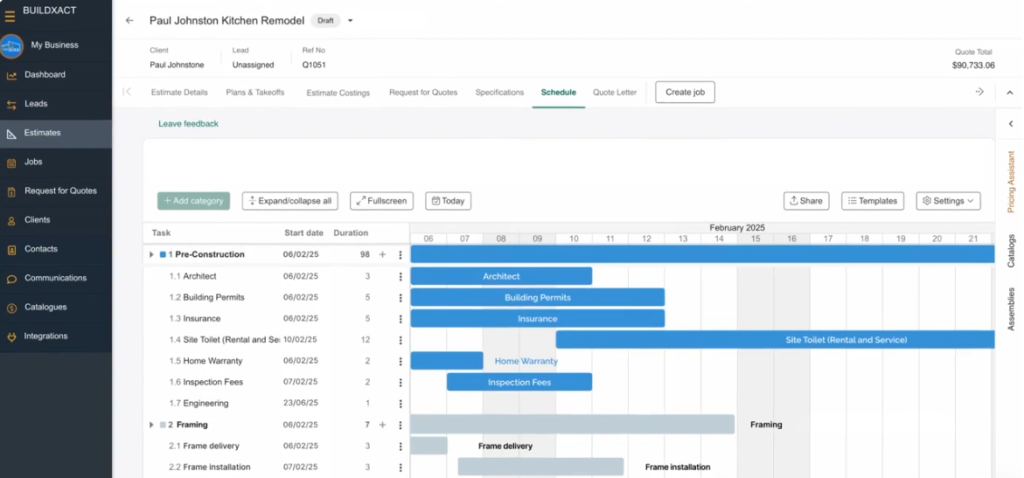Image resolution: width=1024 pixels, height=478 pixels.
Task: Click the blue Pre-Construction color square
Action: click(163, 255)
